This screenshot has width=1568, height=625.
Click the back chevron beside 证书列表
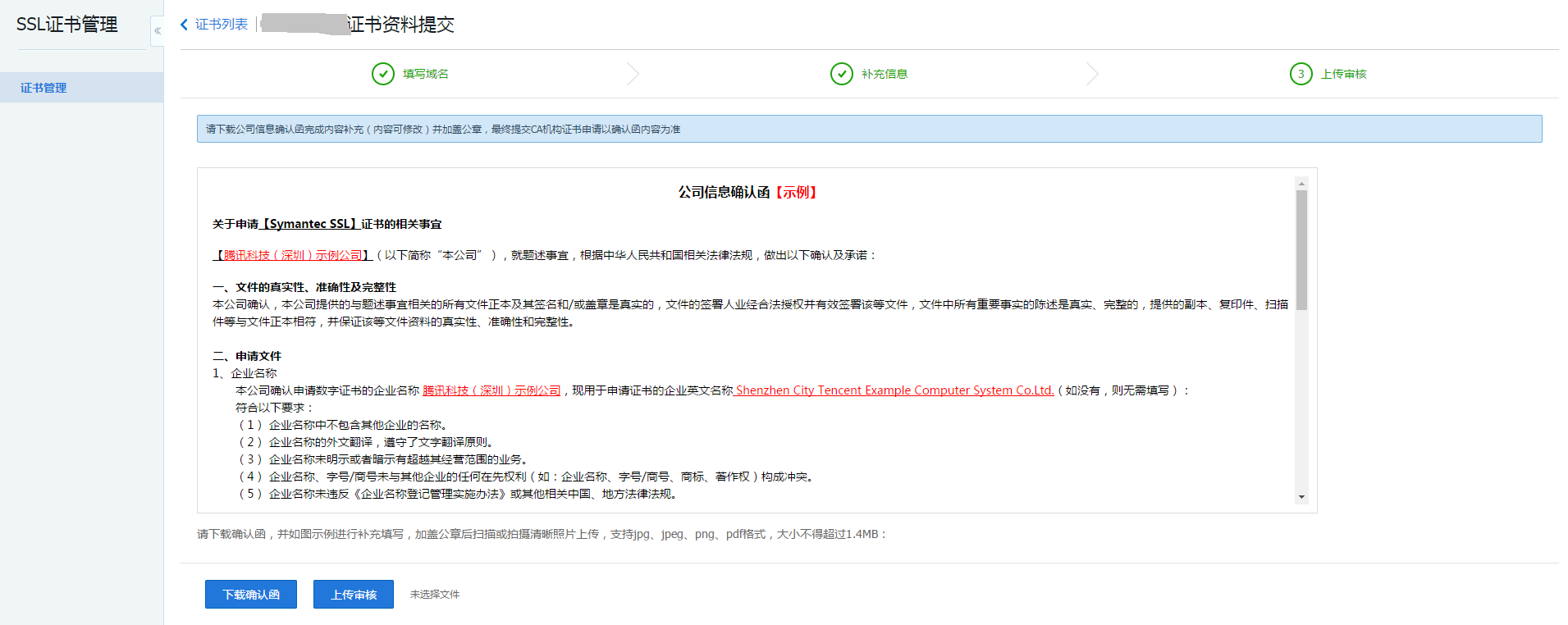coord(184,25)
